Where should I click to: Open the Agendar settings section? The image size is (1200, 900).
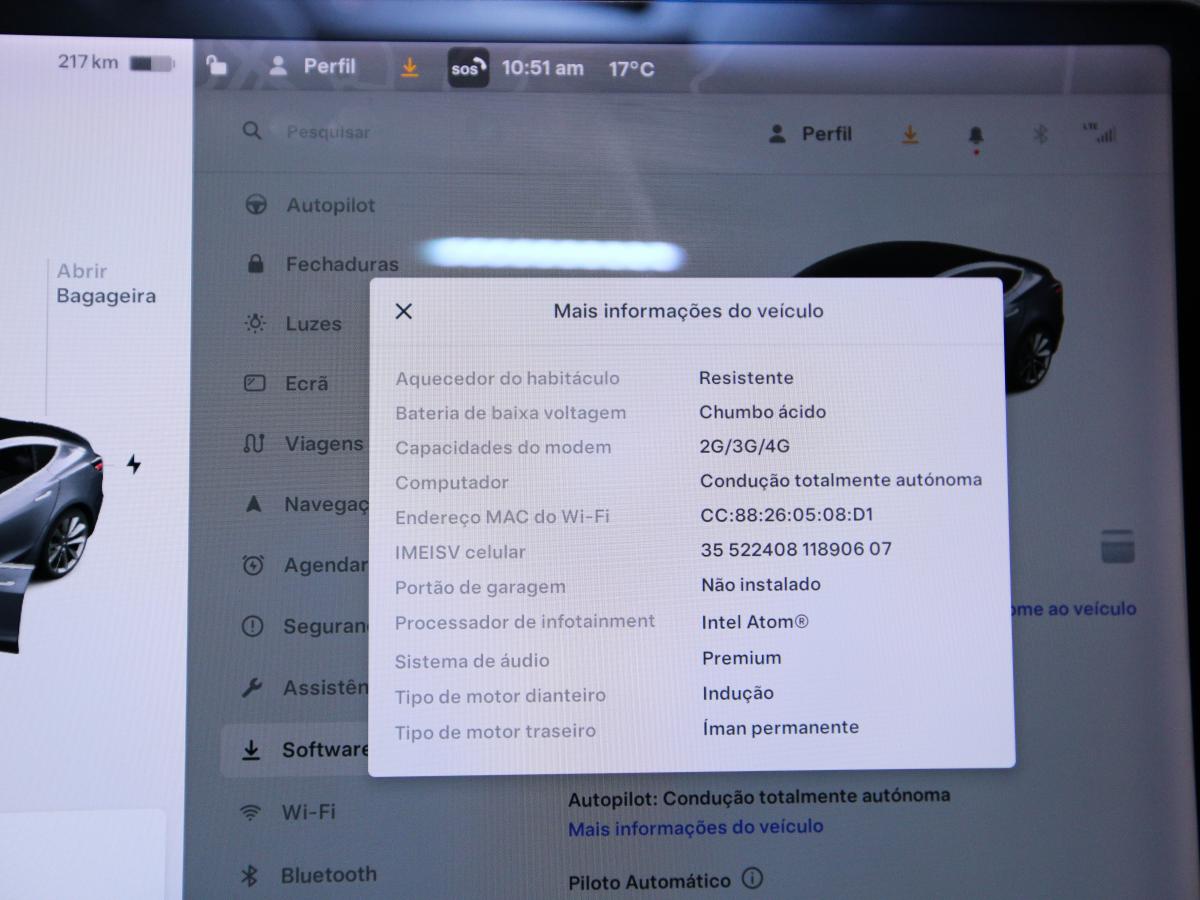[x=305, y=565]
